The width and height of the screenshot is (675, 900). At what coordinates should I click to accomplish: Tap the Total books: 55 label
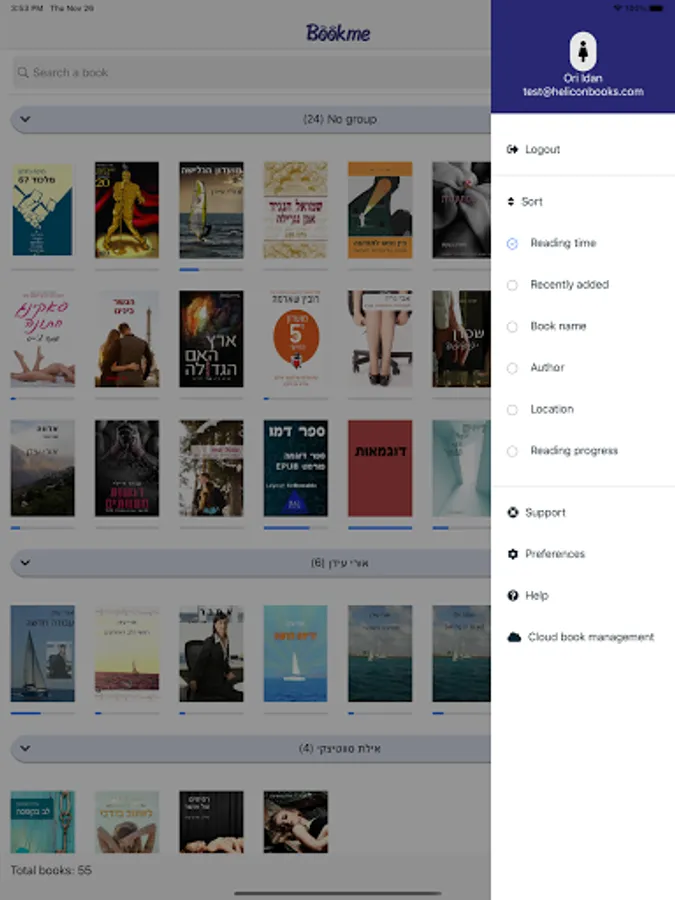[51, 870]
